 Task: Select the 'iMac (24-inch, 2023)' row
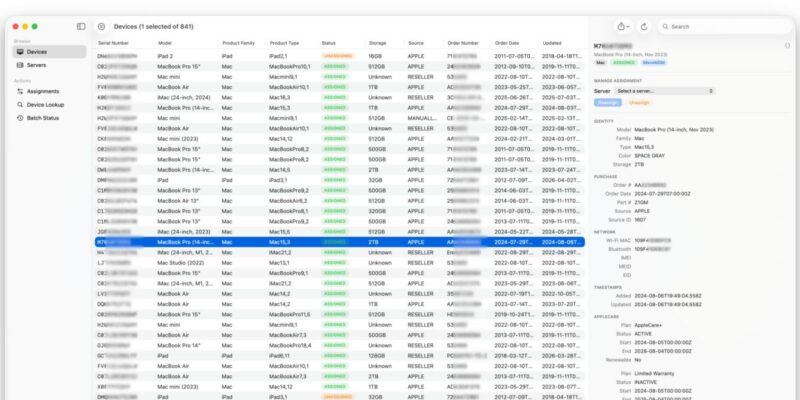[x=340, y=232]
